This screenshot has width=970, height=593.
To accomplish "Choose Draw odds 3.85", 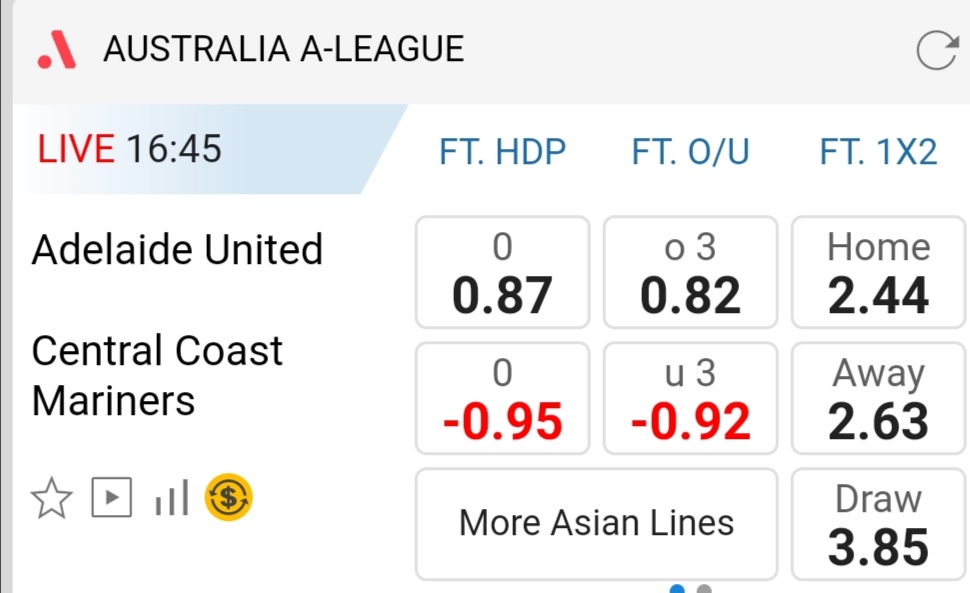I will (x=879, y=524).
